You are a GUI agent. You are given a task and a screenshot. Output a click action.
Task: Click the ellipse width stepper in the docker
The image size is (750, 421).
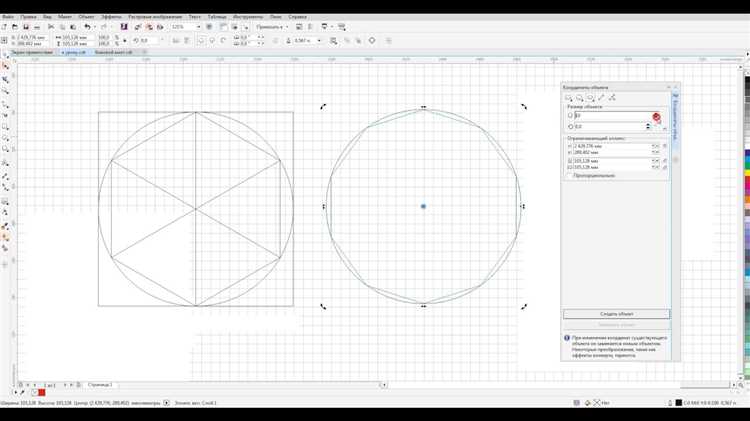(x=655, y=161)
